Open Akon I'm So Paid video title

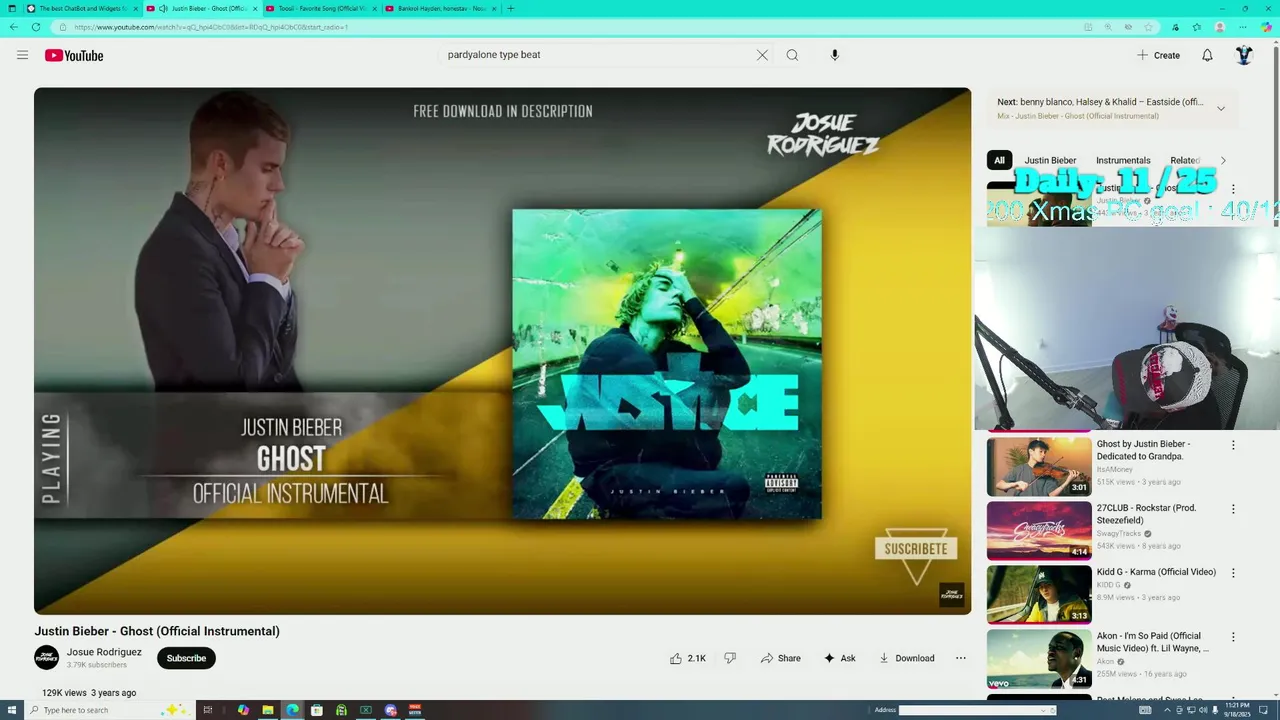pyautogui.click(x=1153, y=642)
